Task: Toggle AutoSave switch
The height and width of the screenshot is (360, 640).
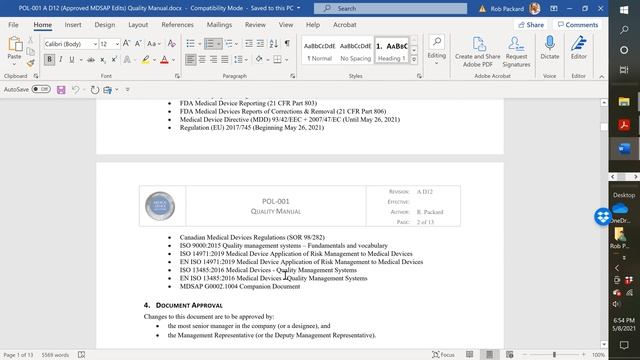Action: click(41, 89)
